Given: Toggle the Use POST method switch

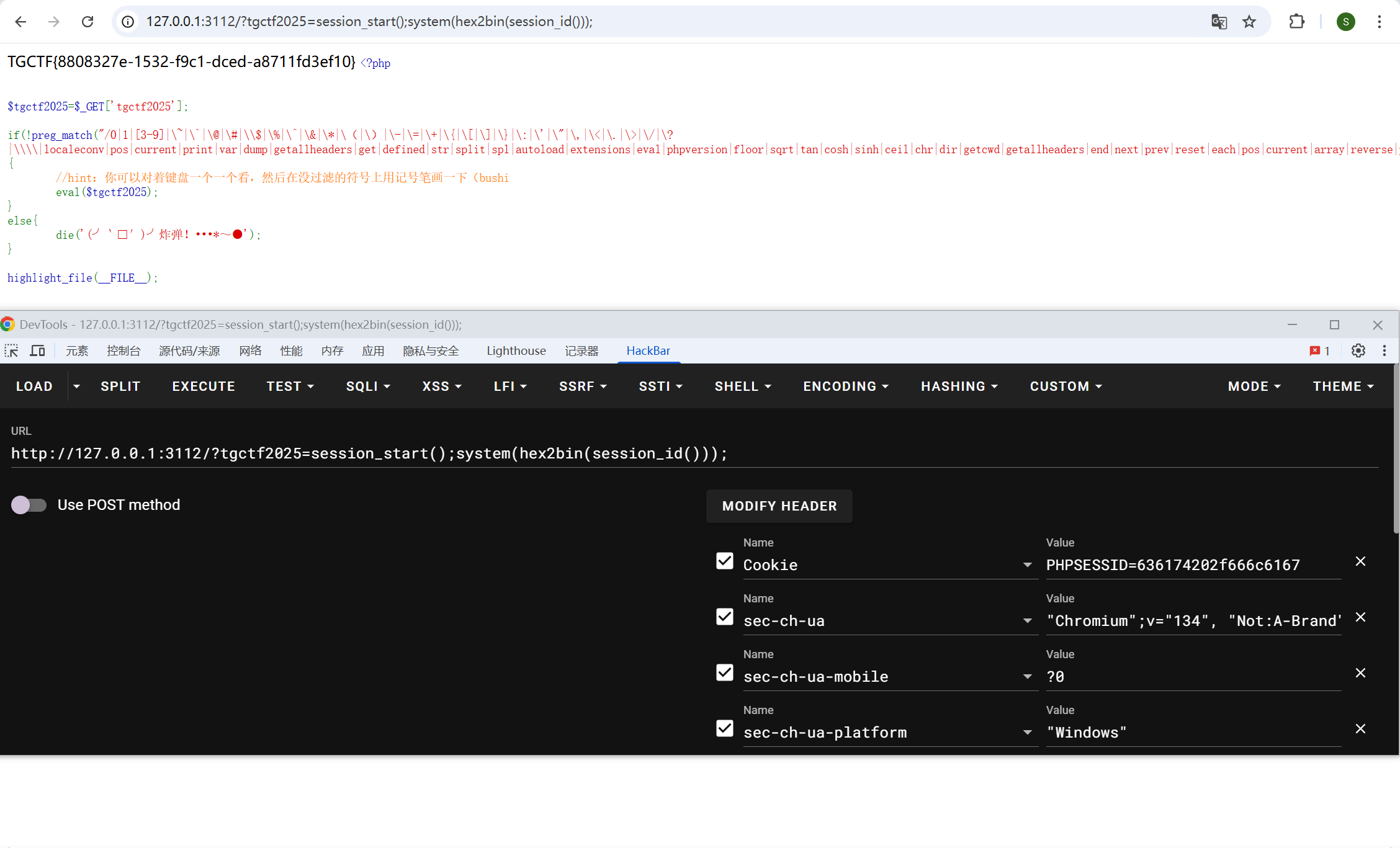Looking at the screenshot, I should tap(29, 505).
